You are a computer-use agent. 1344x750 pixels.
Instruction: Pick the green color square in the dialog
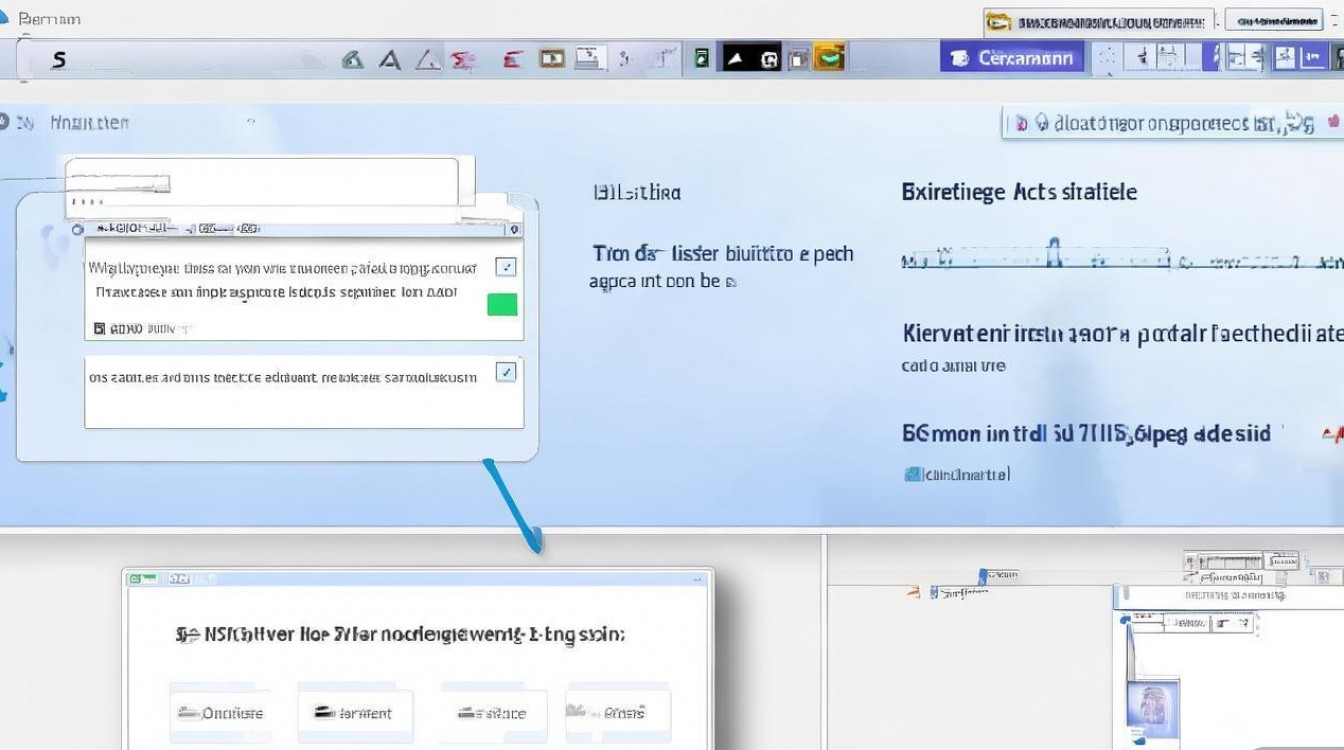click(502, 304)
